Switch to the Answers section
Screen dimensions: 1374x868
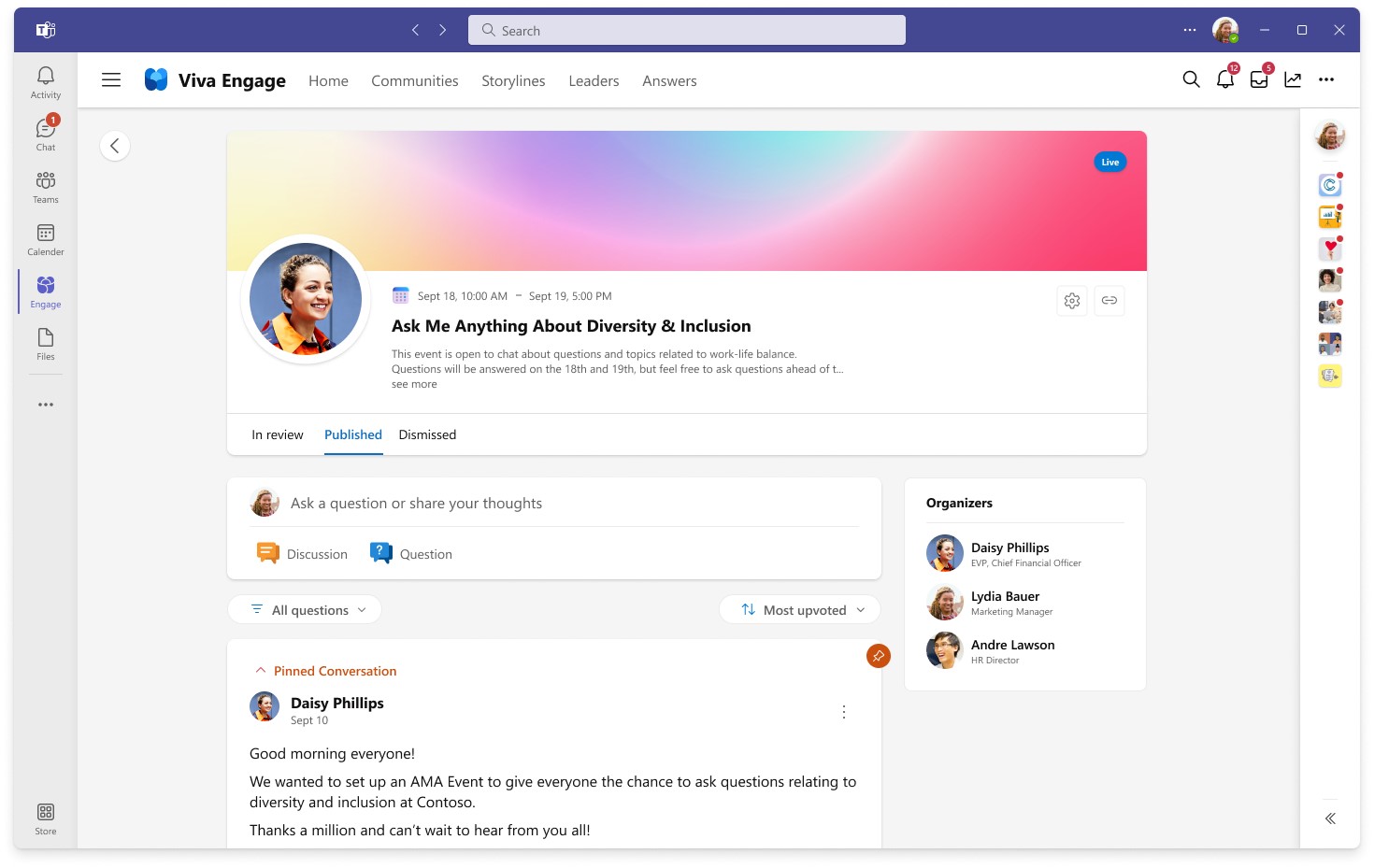[669, 80]
